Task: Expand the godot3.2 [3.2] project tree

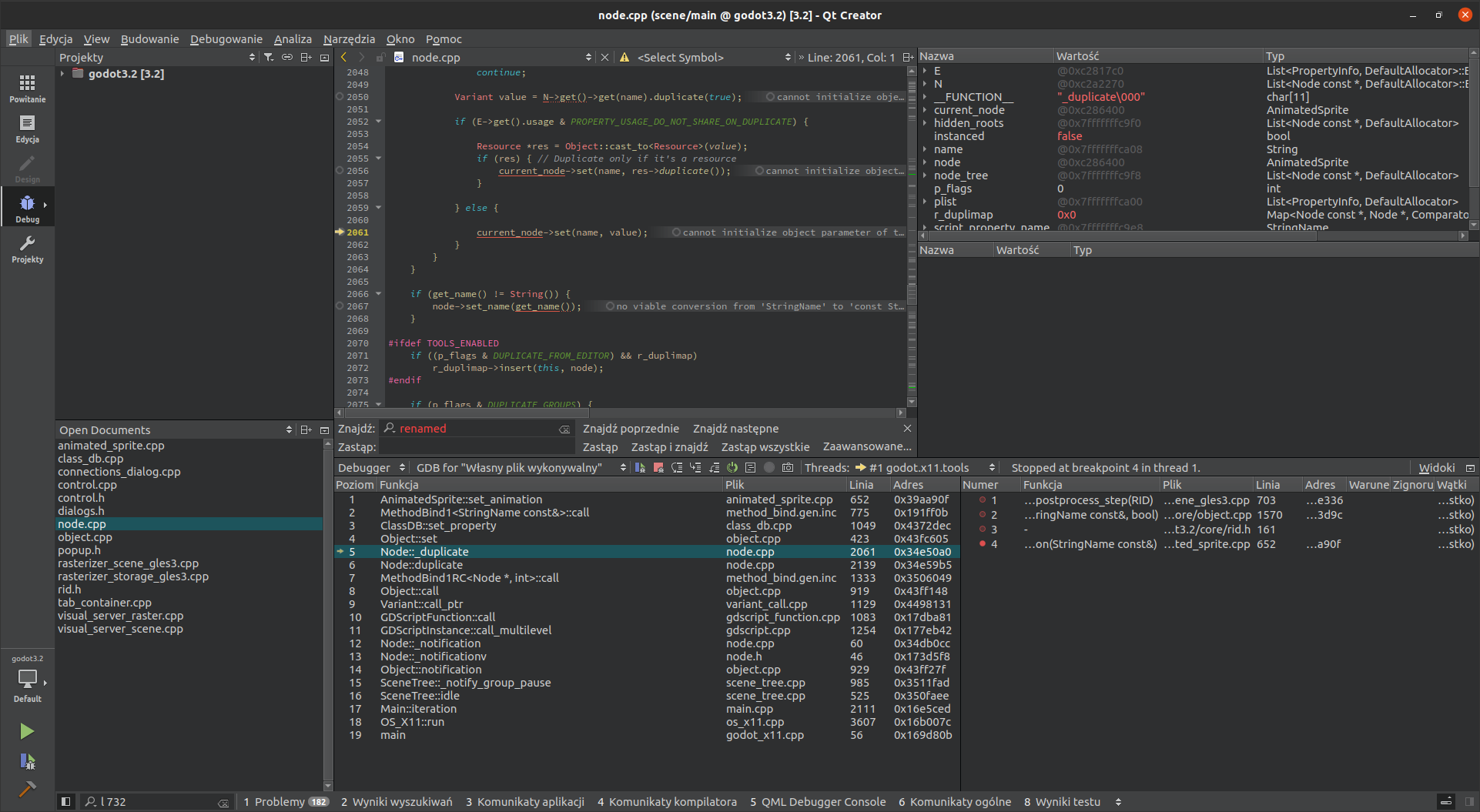Action: (62, 74)
